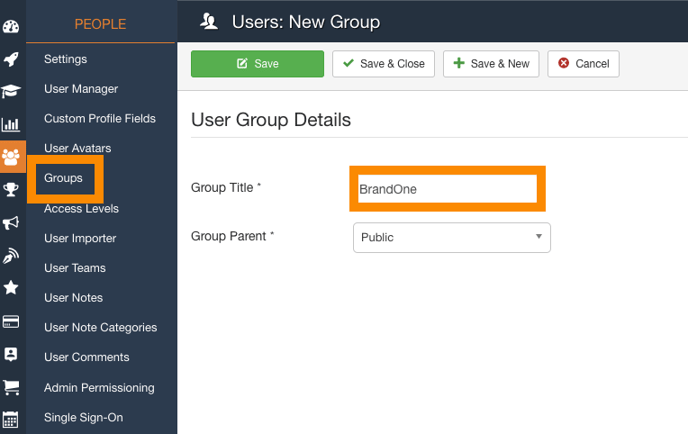Open the megaphone announcements icon
This screenshot has width=688, height=434.
tap(12, 222)
